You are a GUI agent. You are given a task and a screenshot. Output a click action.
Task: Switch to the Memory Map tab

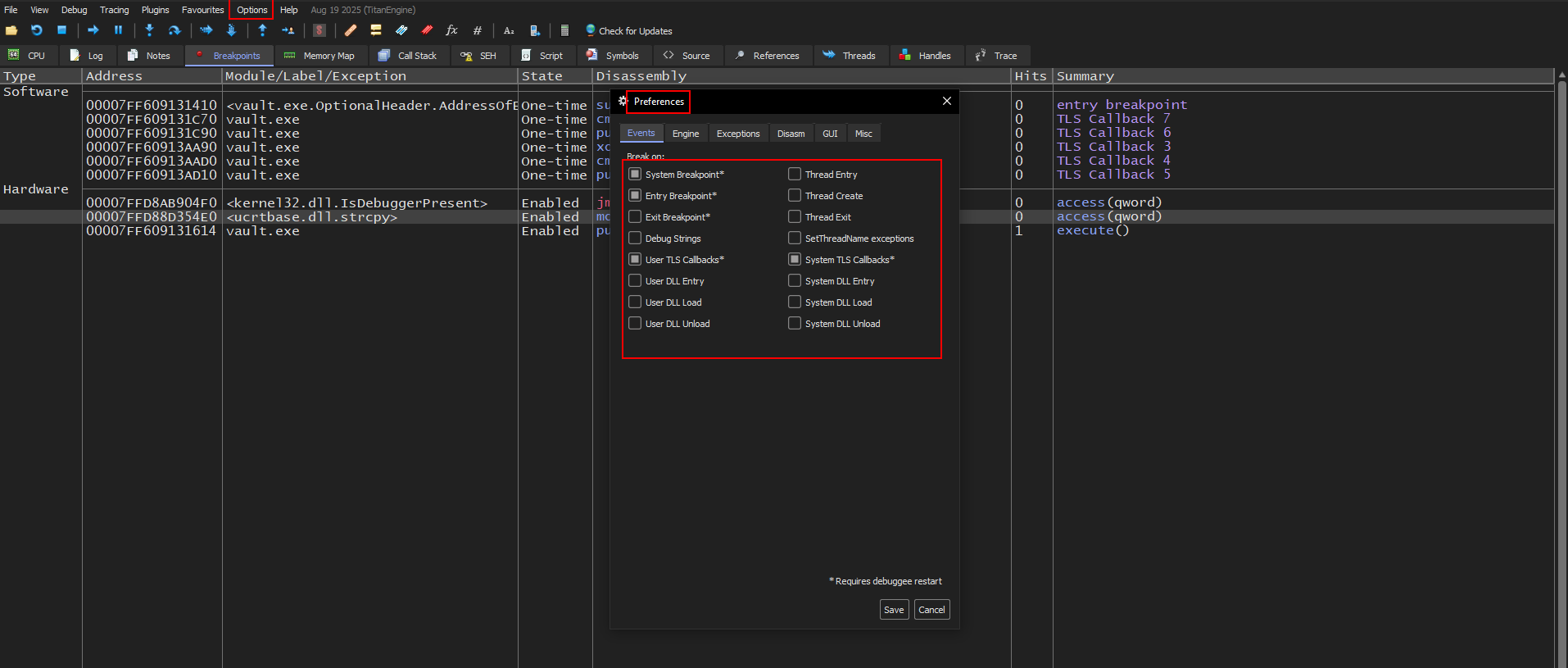[320, 56]
